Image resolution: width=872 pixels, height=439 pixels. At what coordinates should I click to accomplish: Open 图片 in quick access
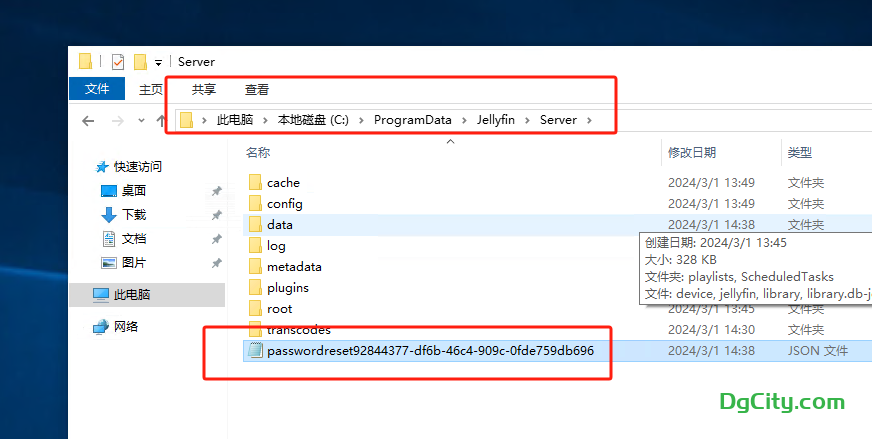click(133, 263)
